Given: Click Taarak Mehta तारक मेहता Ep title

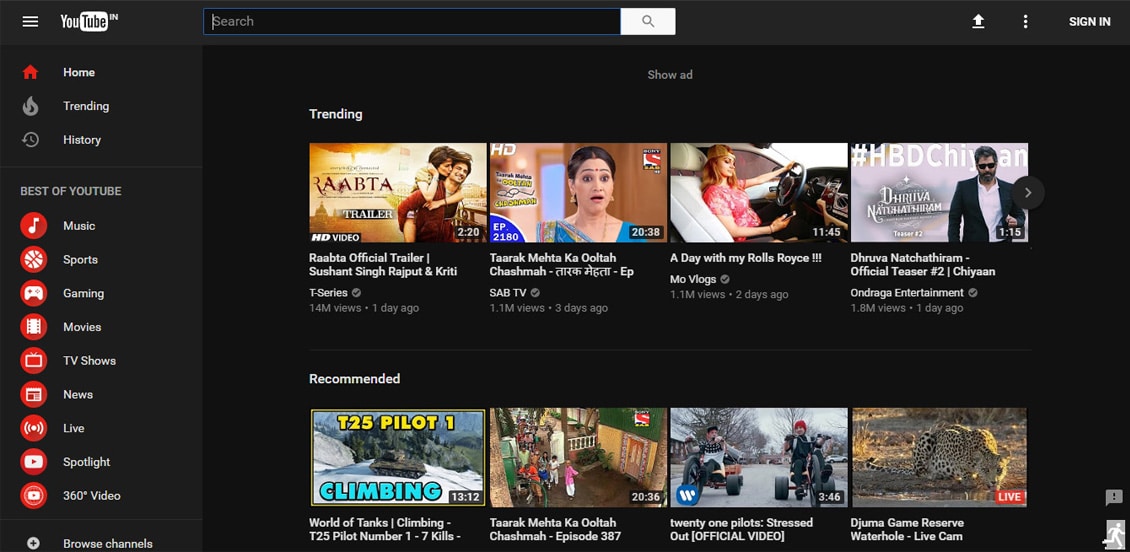Looking at the screenshot, I should (x=561, y=264).
